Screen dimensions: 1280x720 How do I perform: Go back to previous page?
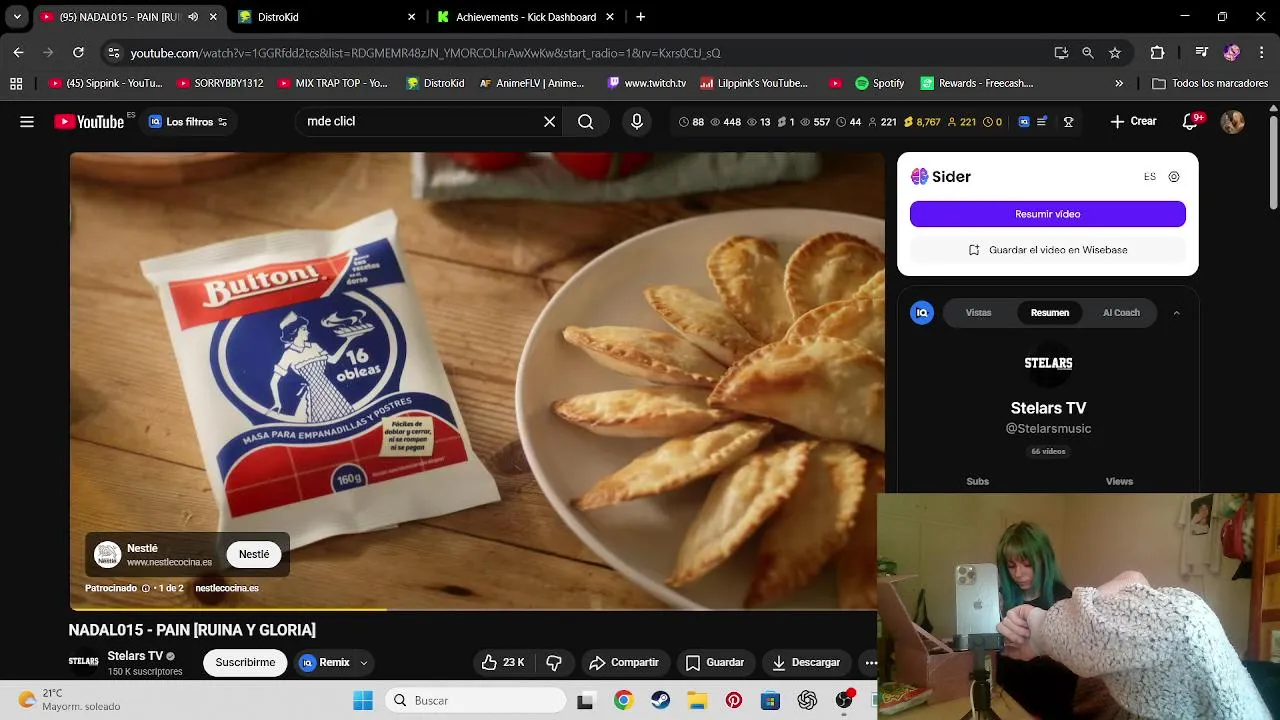coord(18,53)
